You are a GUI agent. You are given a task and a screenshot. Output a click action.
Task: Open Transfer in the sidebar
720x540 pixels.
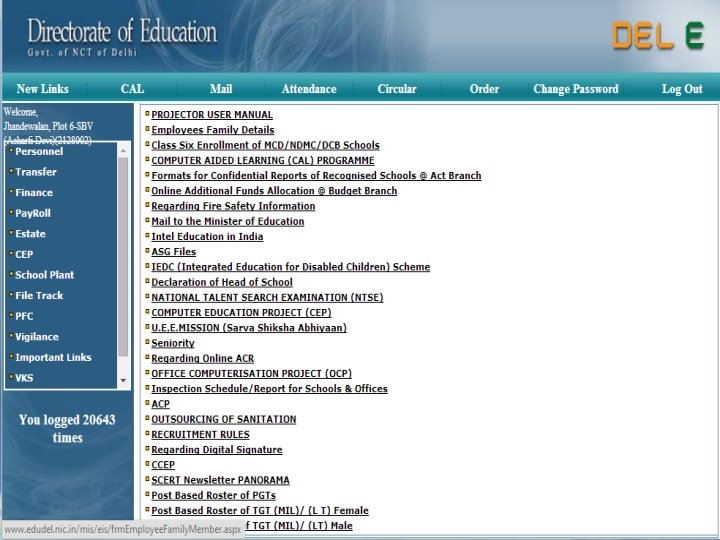(x=36, y=172)
